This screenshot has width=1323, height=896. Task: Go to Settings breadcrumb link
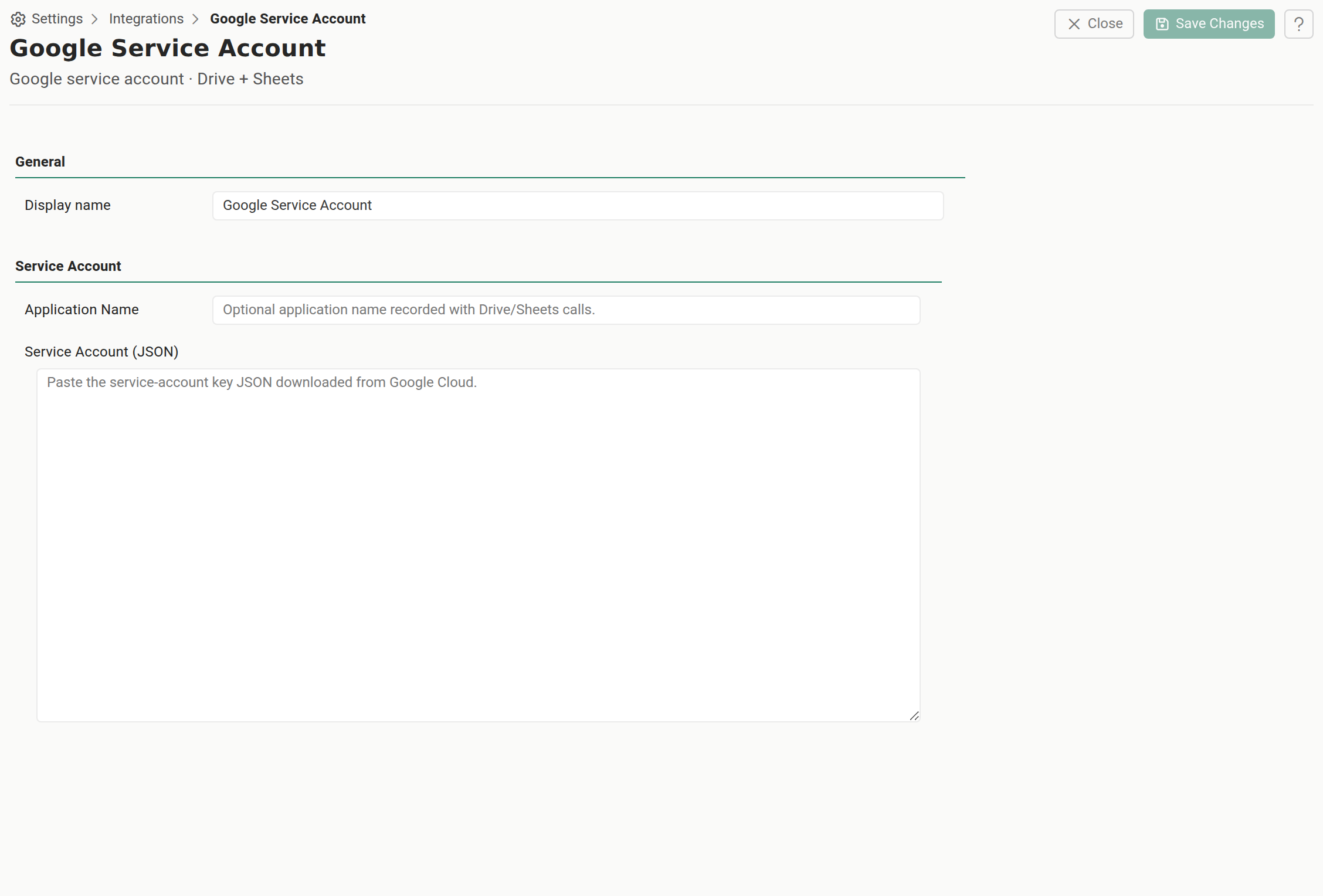[57, 19]
